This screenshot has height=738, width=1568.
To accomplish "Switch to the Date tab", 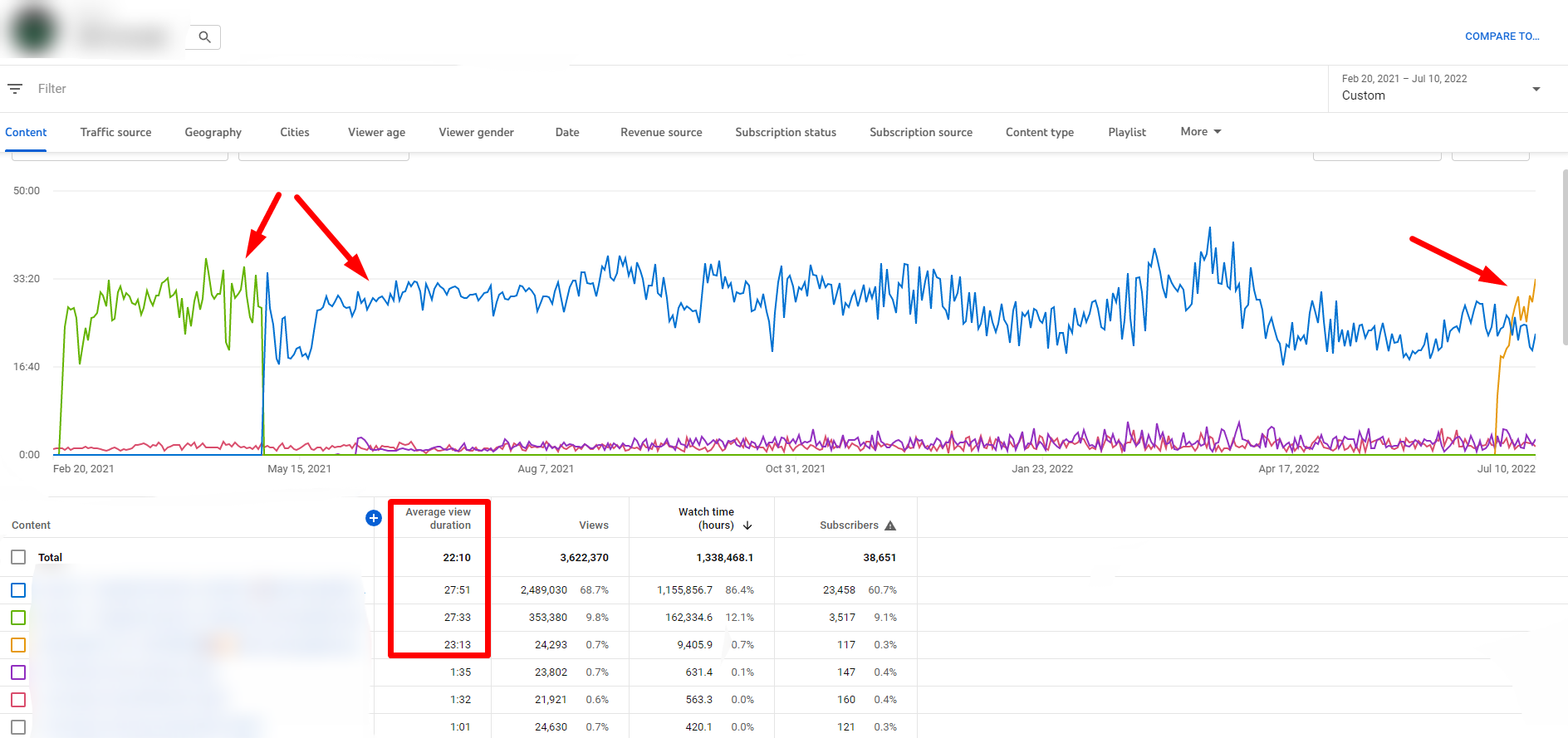I will pyautogui.click(x=567, y=132).
